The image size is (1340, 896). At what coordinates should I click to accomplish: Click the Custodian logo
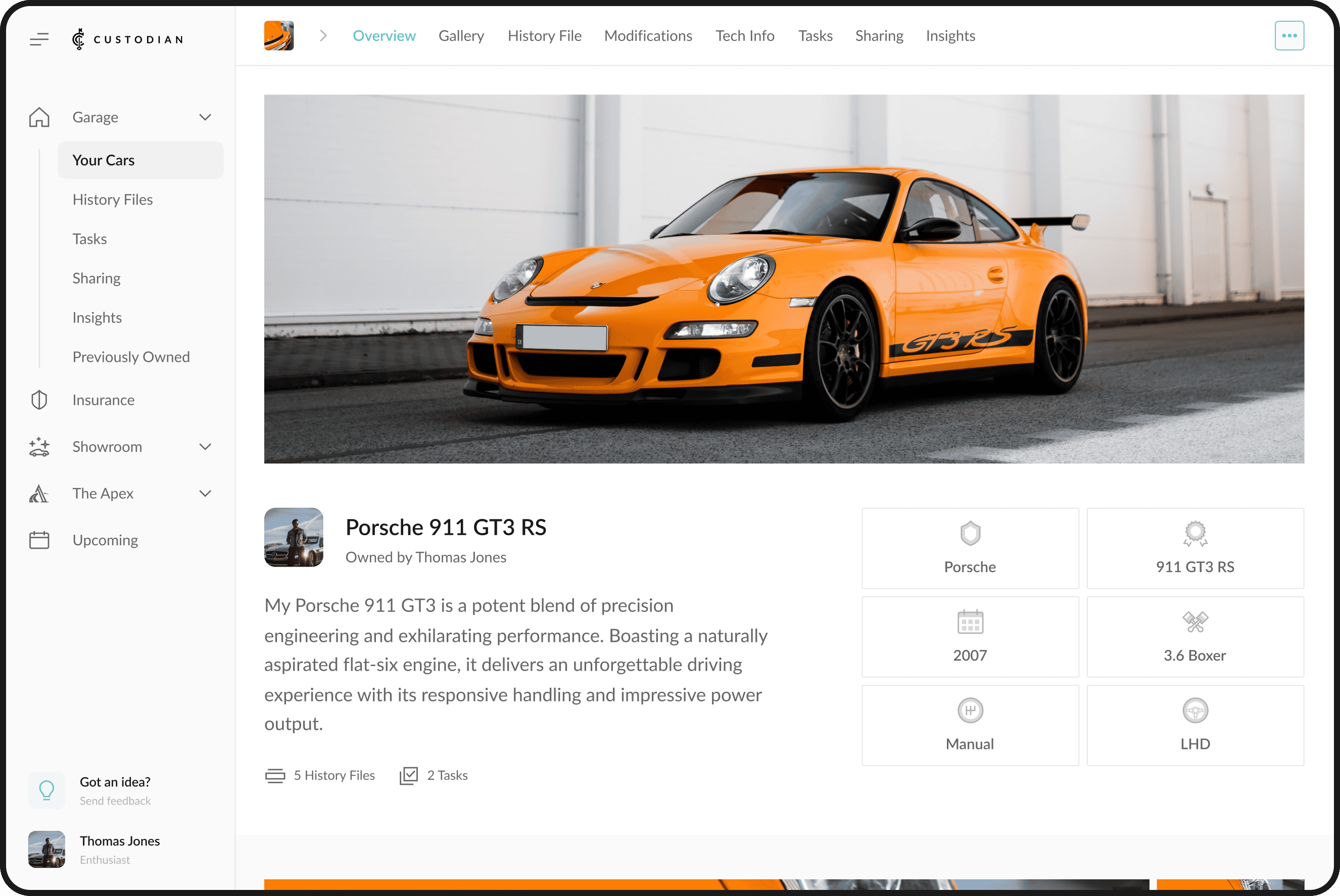pyautogui.click(x=127, y=39)
